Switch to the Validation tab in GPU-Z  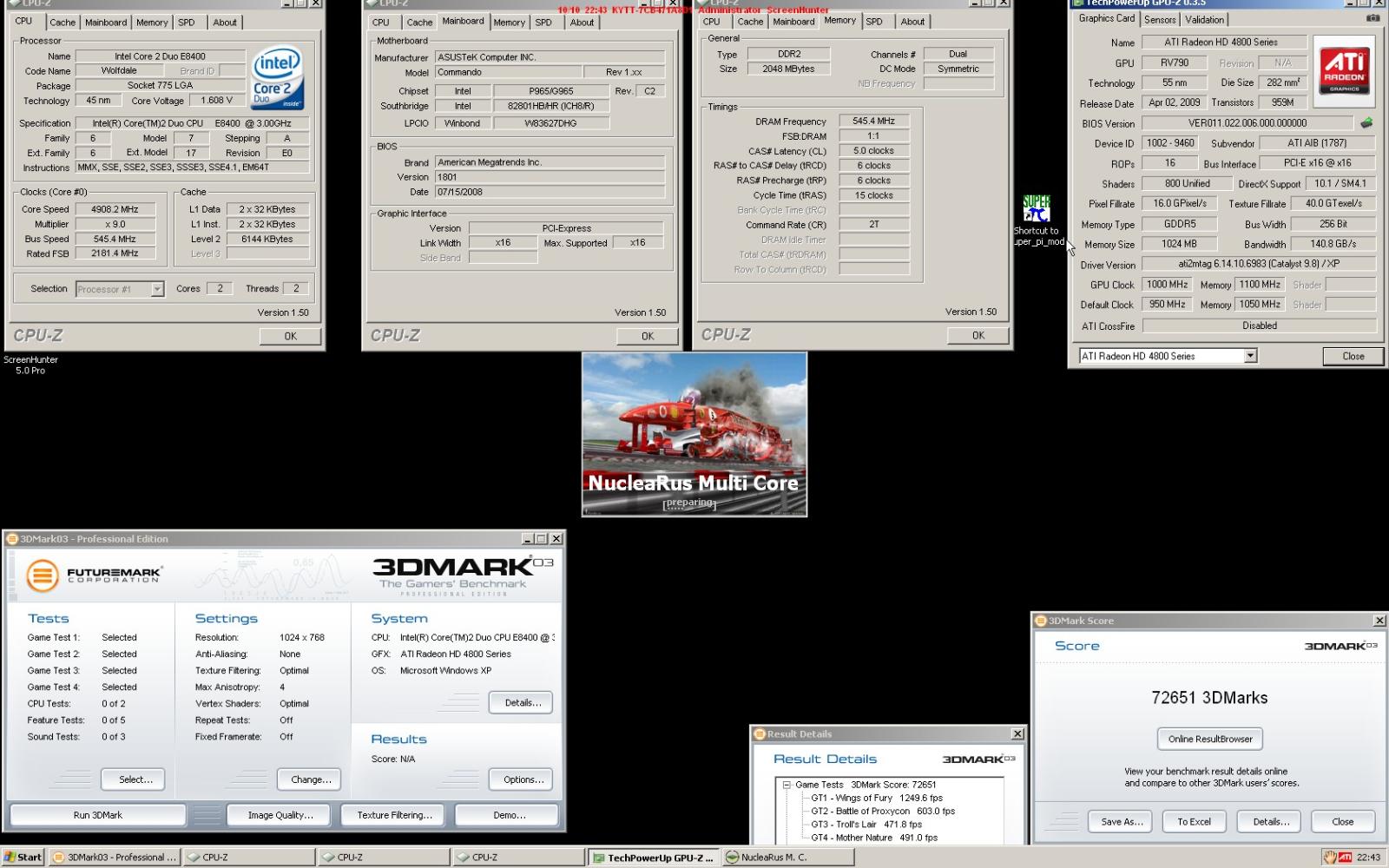1204,20
